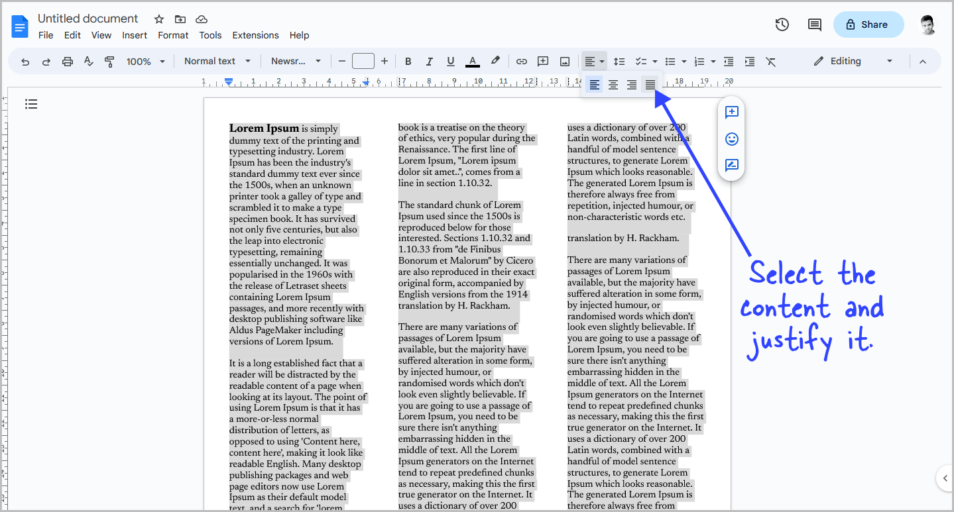This screenshot has height=512, width=954.
Task: Activate the paint format tool
Action: point(110,61)
